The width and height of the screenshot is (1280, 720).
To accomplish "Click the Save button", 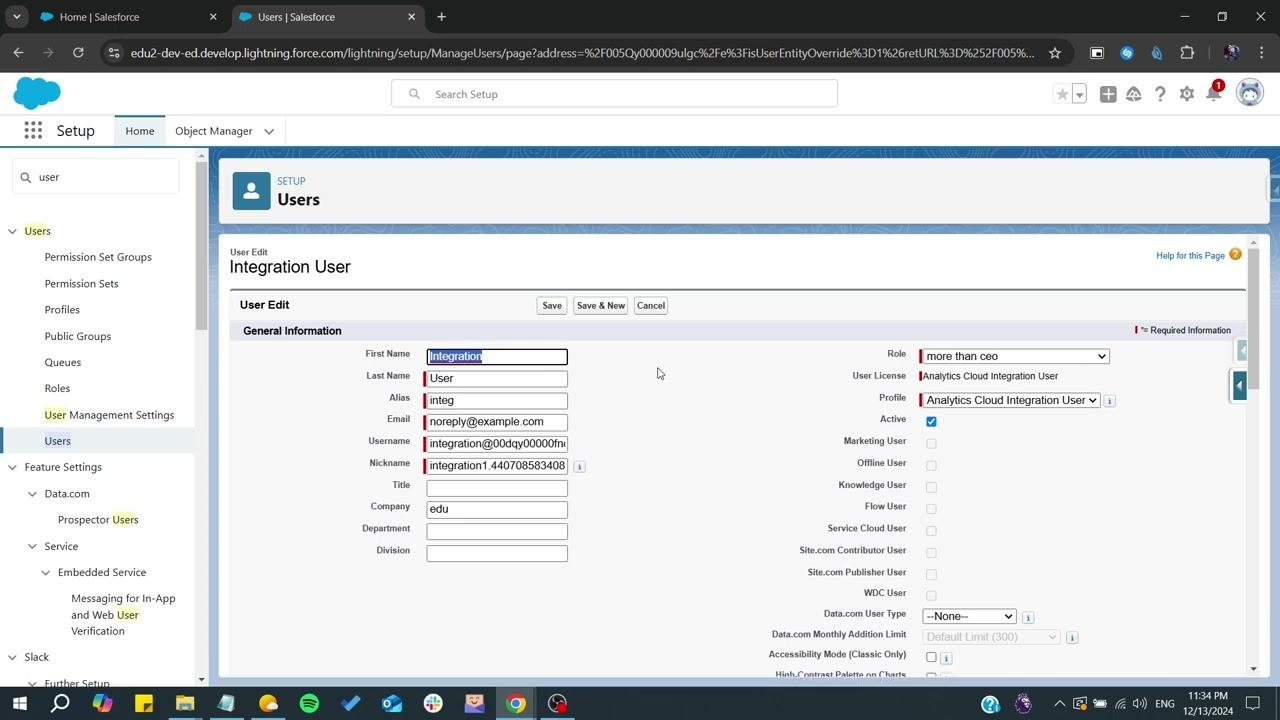I will coord(552,305).
